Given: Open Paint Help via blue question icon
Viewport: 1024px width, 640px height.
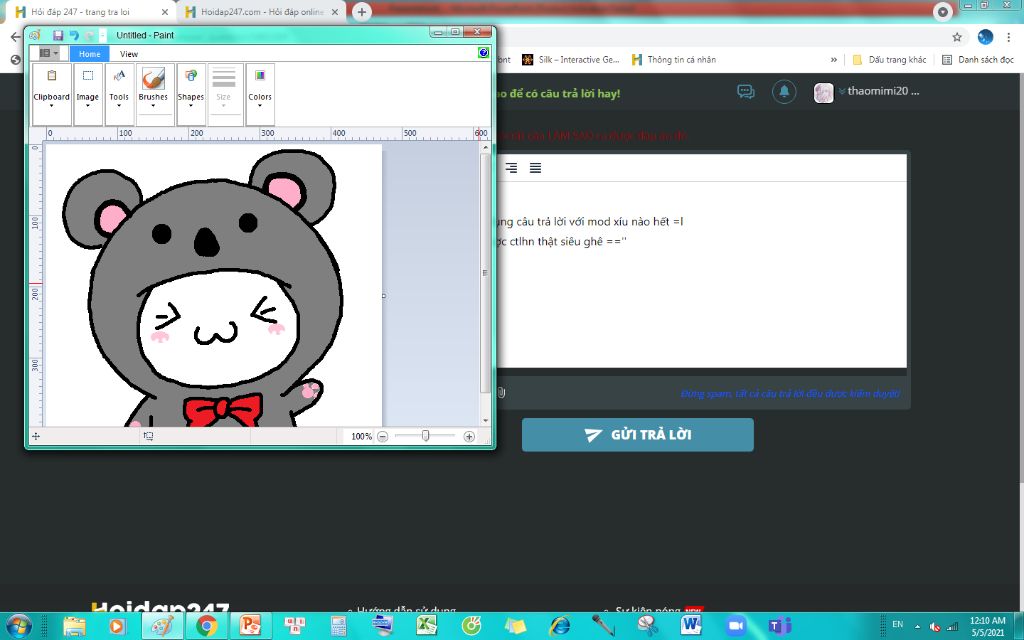Looking at the screenshot, I should click(x=483, y=53).
